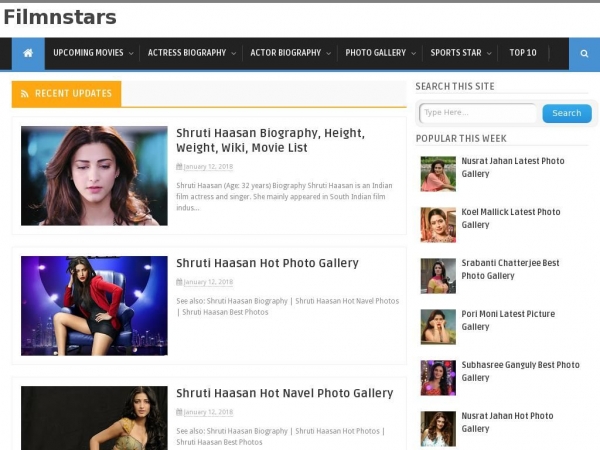Open Nusrat Jahan Latest Photo Gallery link

click(x=513, y=167)
